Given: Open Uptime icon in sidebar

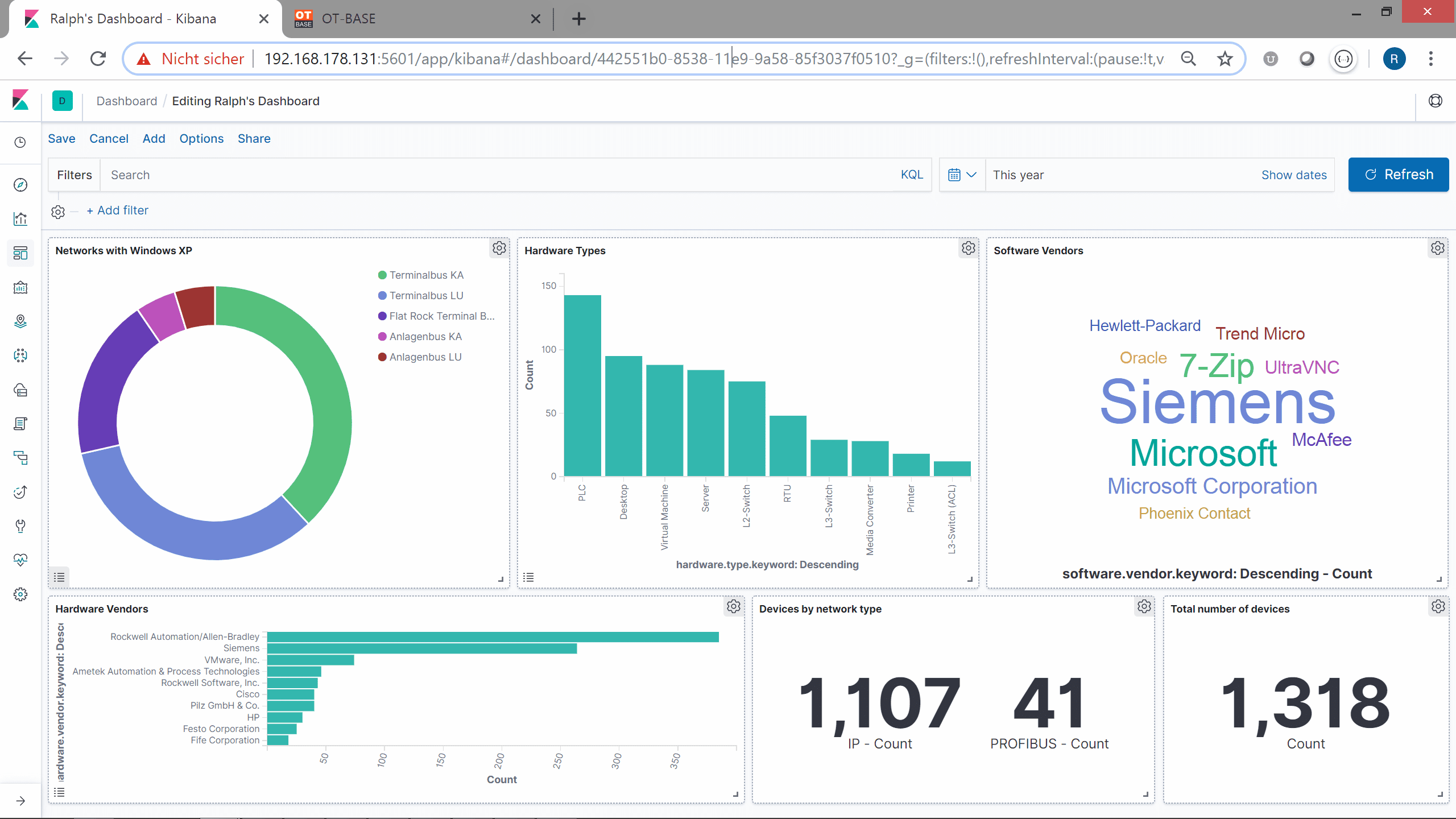Looking at the screenshot, I should click(x=20, y=492).
